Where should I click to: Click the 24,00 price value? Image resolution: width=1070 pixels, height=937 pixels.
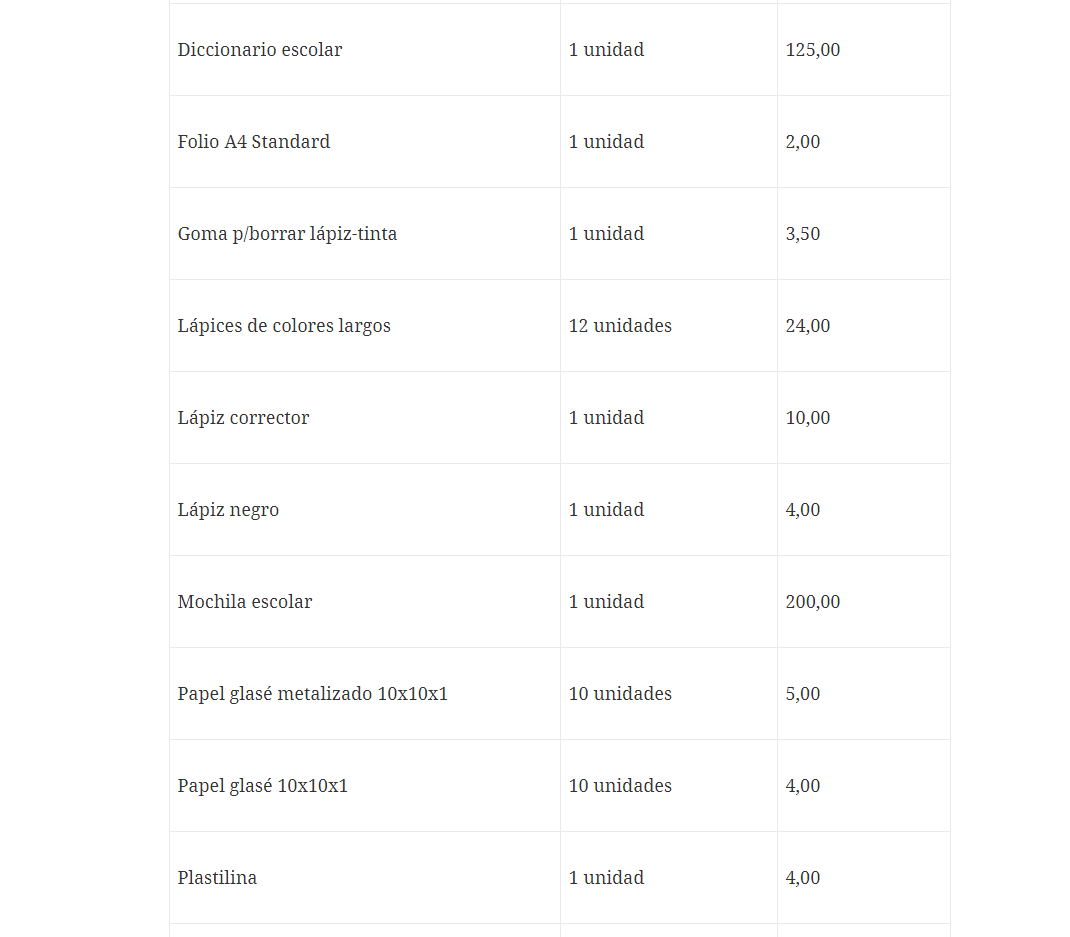pyautogui.click(x=808, y=326)
